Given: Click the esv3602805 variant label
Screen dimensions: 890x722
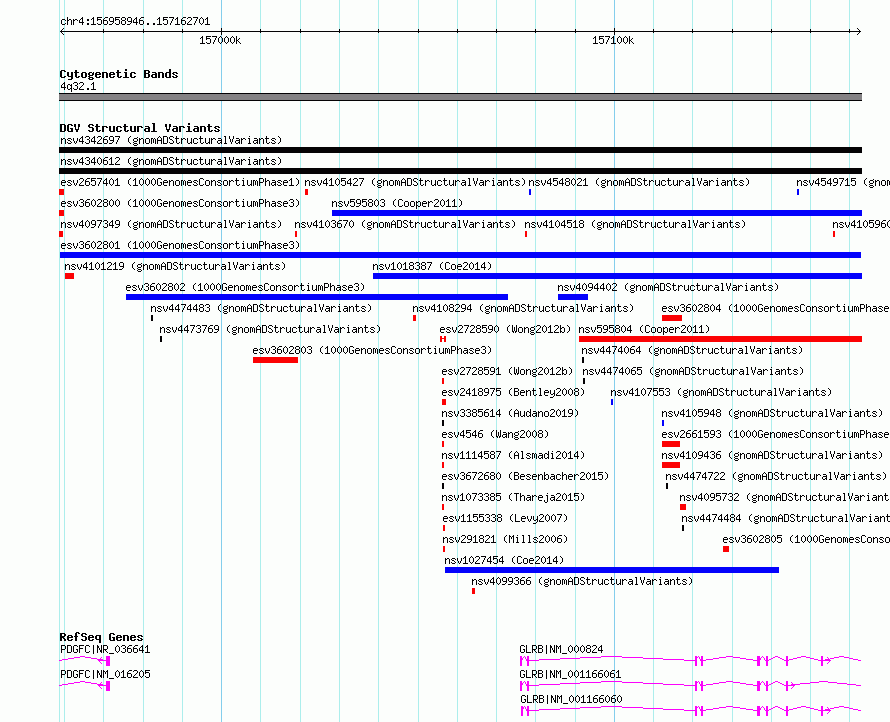Looking at the screenshot, I should [x=806, y=539].
